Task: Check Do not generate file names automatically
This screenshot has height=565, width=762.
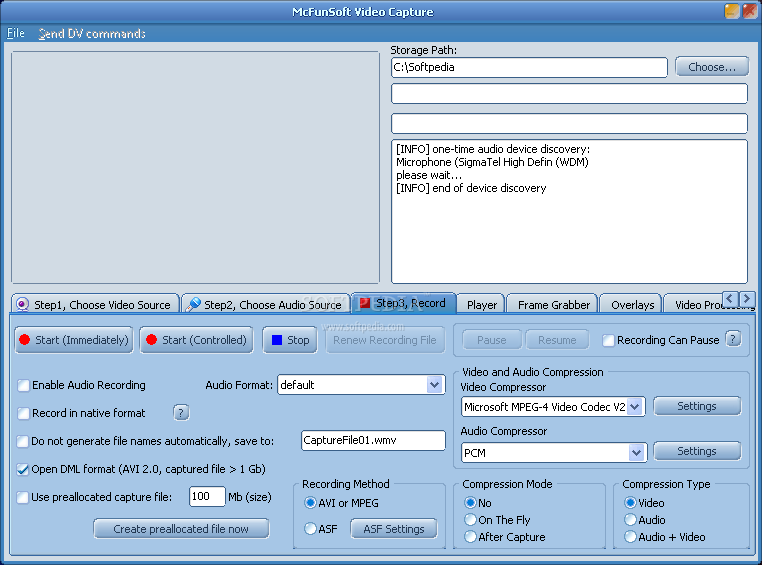Action: [22, 441]
